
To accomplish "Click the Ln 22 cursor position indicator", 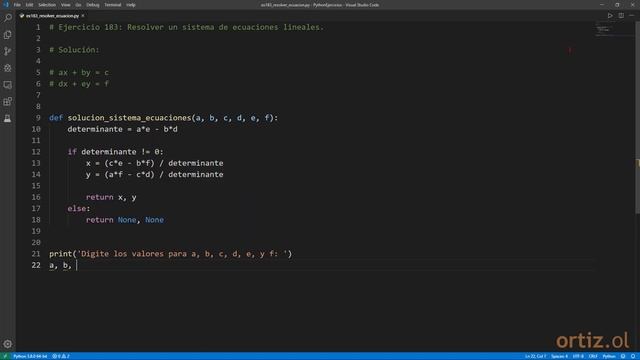I will pyautogui.click(x=536, y=356).
